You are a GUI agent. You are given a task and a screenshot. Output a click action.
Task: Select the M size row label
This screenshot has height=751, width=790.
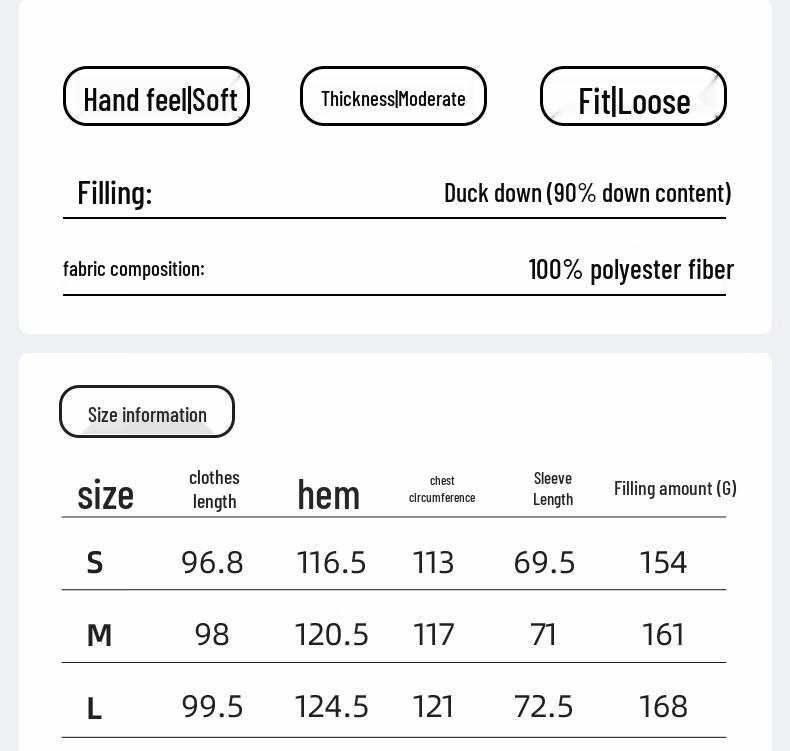pos(99,635)
